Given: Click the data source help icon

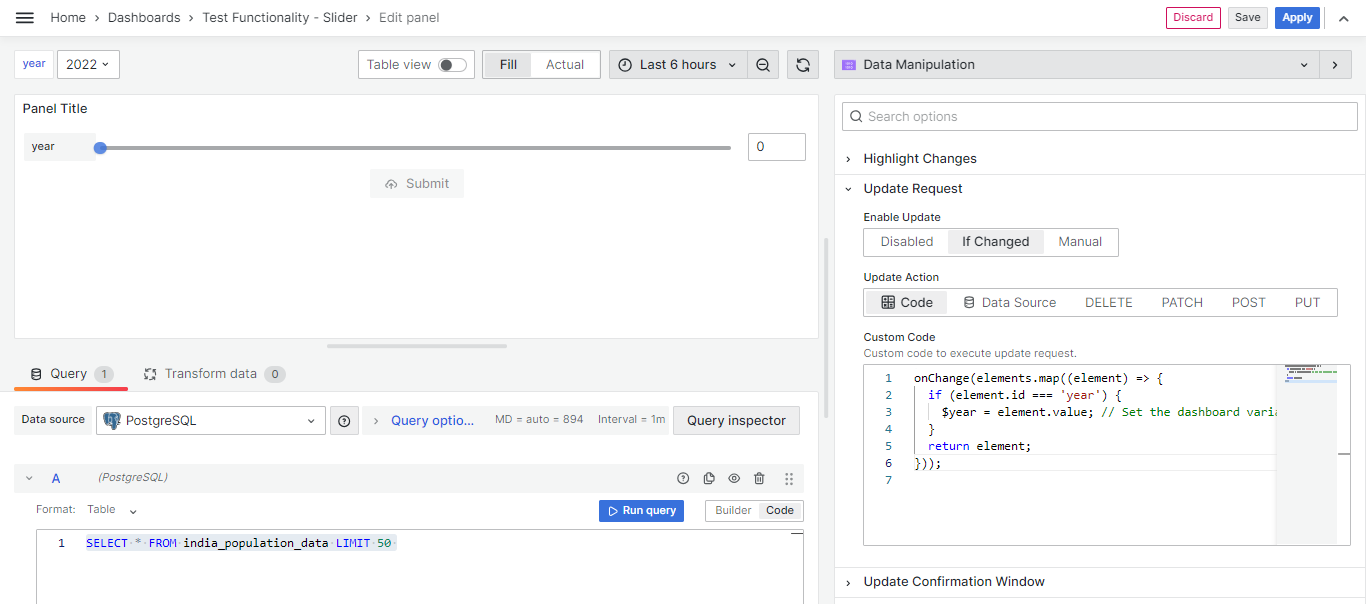Looking at the screenshot, I should (x=344, y=421).
